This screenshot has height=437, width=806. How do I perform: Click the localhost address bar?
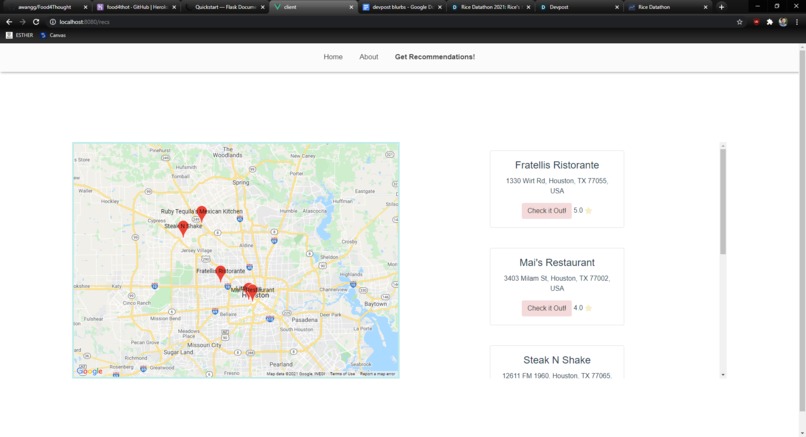(x=391, y=22)
